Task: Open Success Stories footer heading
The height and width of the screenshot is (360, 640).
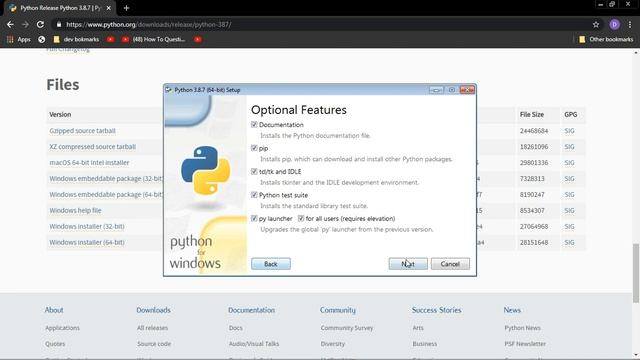Action: coord(436,310)
